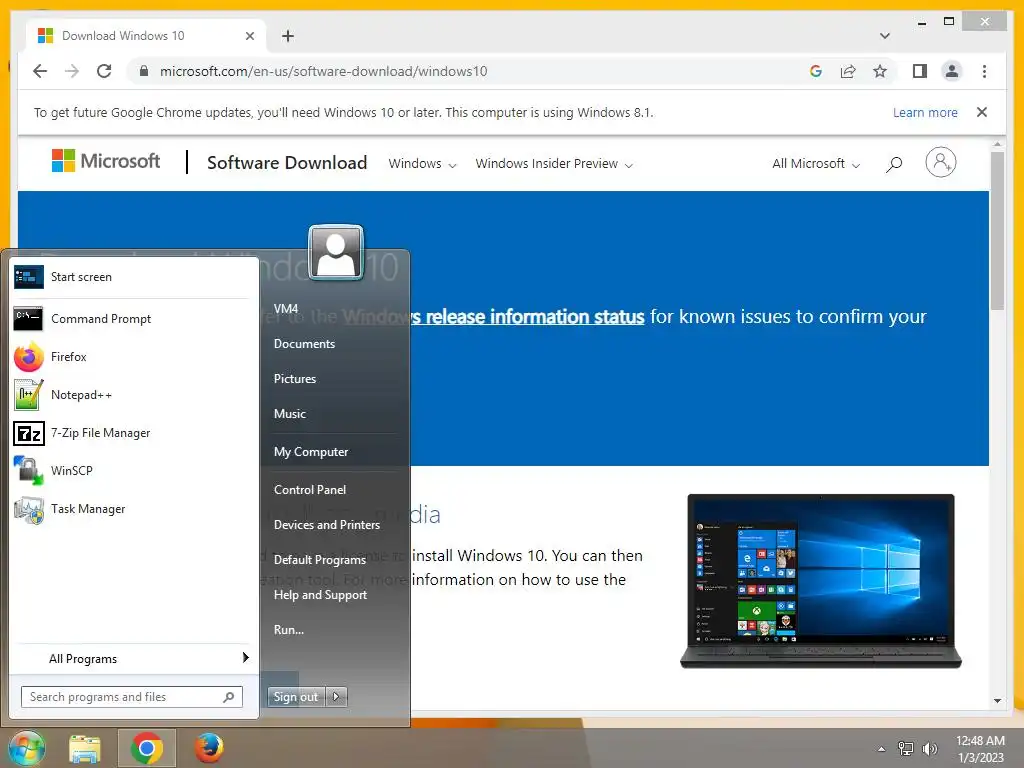Image resolution: width=1024 pixels, height=768 pixels.
Task: Close the Download Windows 10 tab
Action: click(x=249, y=36)
